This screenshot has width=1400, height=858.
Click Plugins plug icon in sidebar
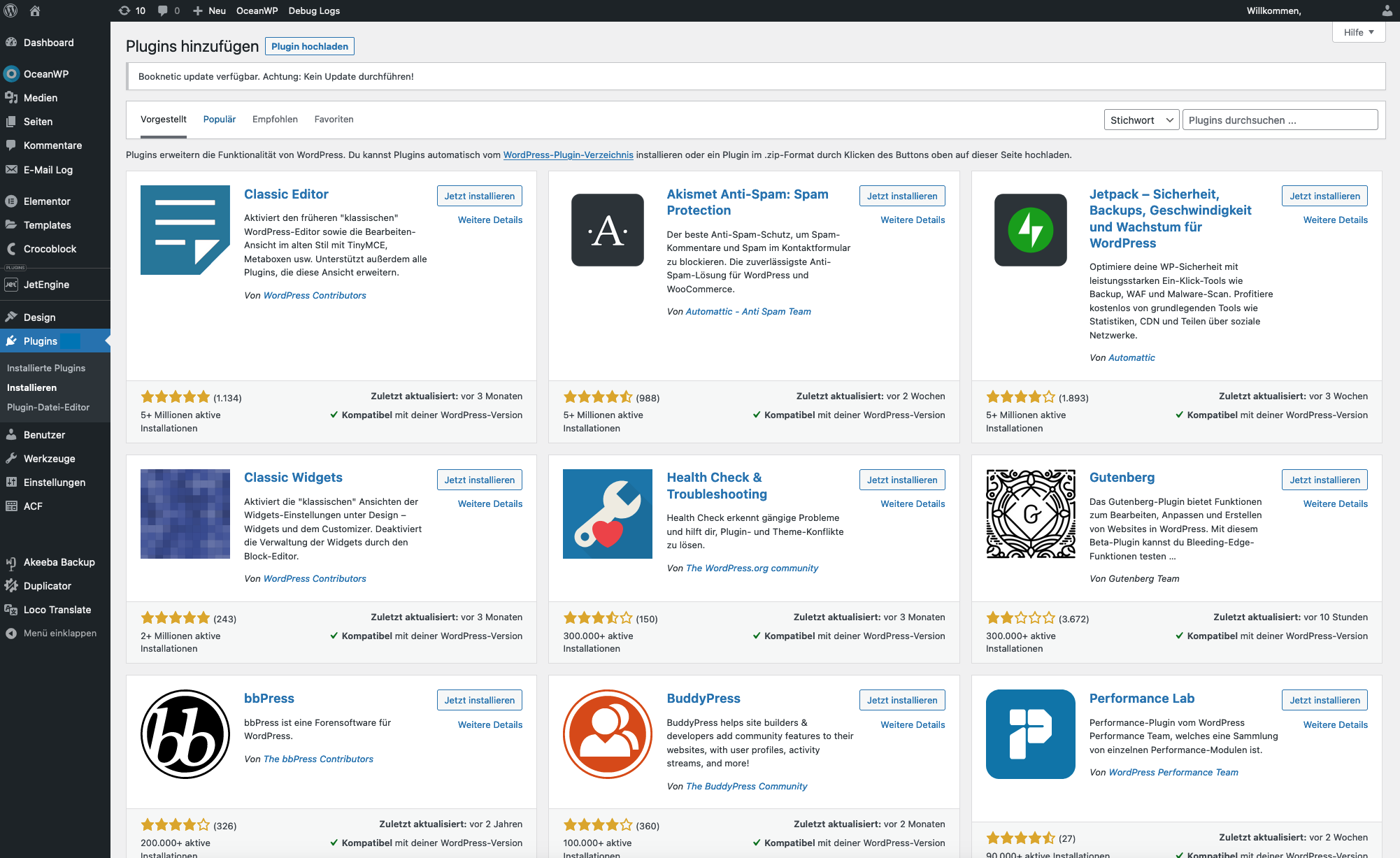pos(11,341)
